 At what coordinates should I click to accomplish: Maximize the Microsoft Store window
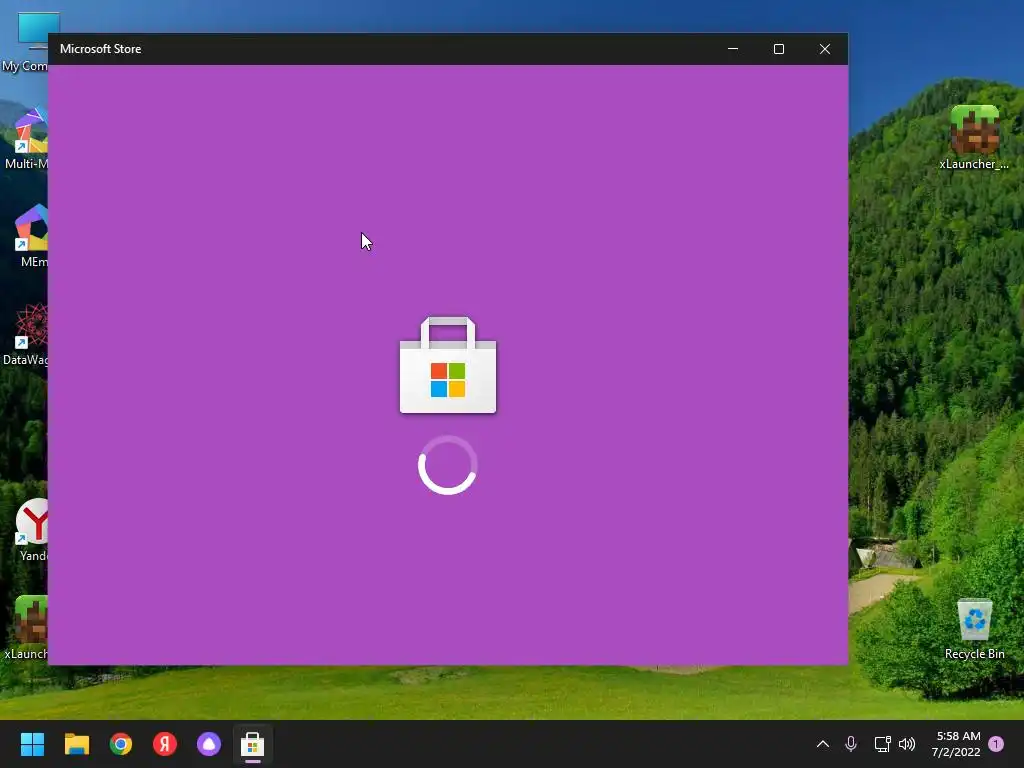pyautogui.click(x=778, y=49)
